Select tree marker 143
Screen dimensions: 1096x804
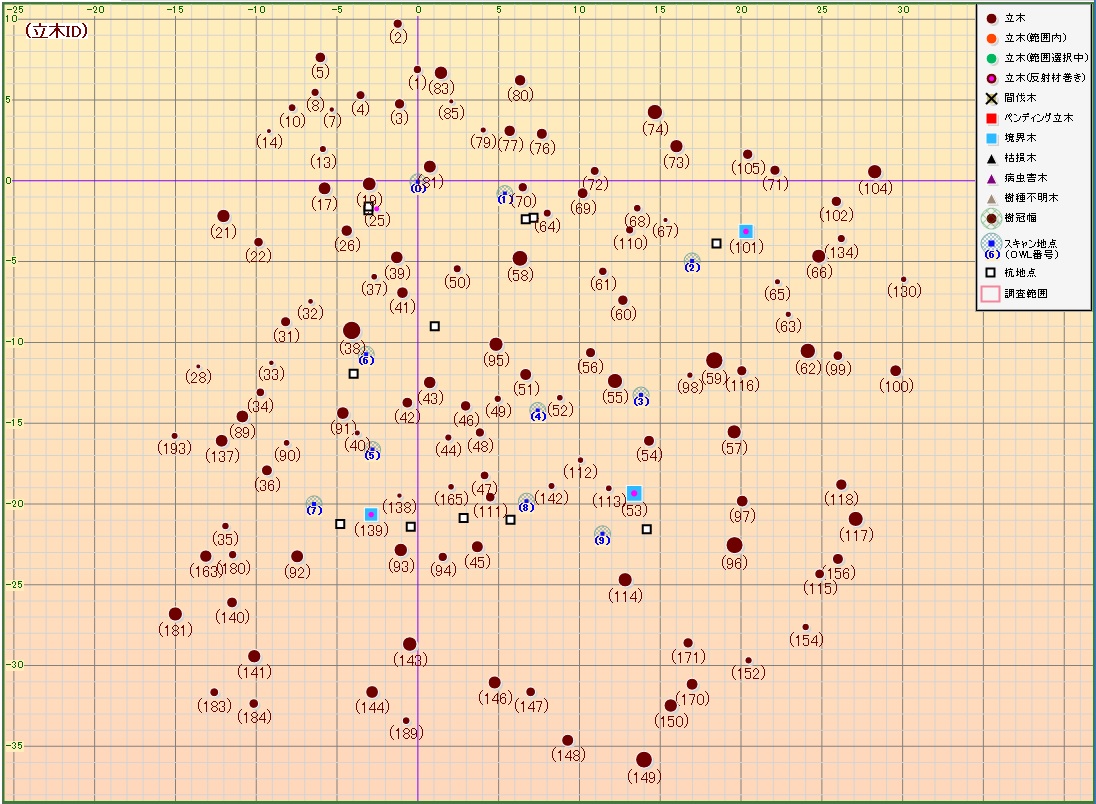point(410,644)
